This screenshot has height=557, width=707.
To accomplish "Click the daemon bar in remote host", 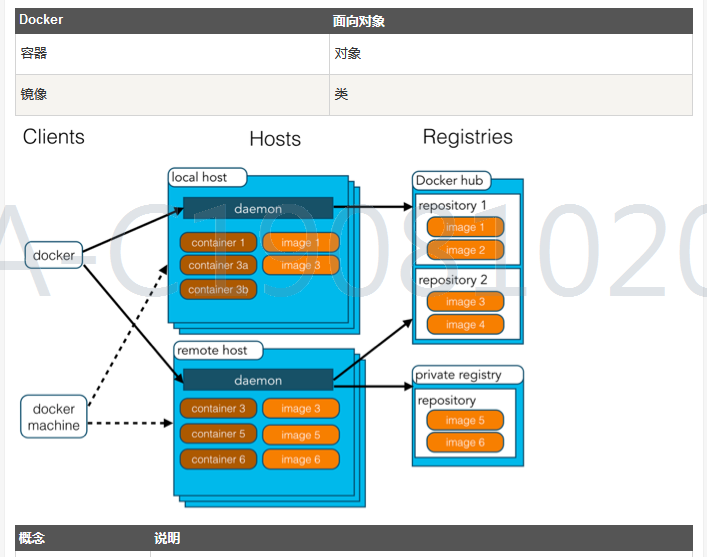I will (258, 380).
